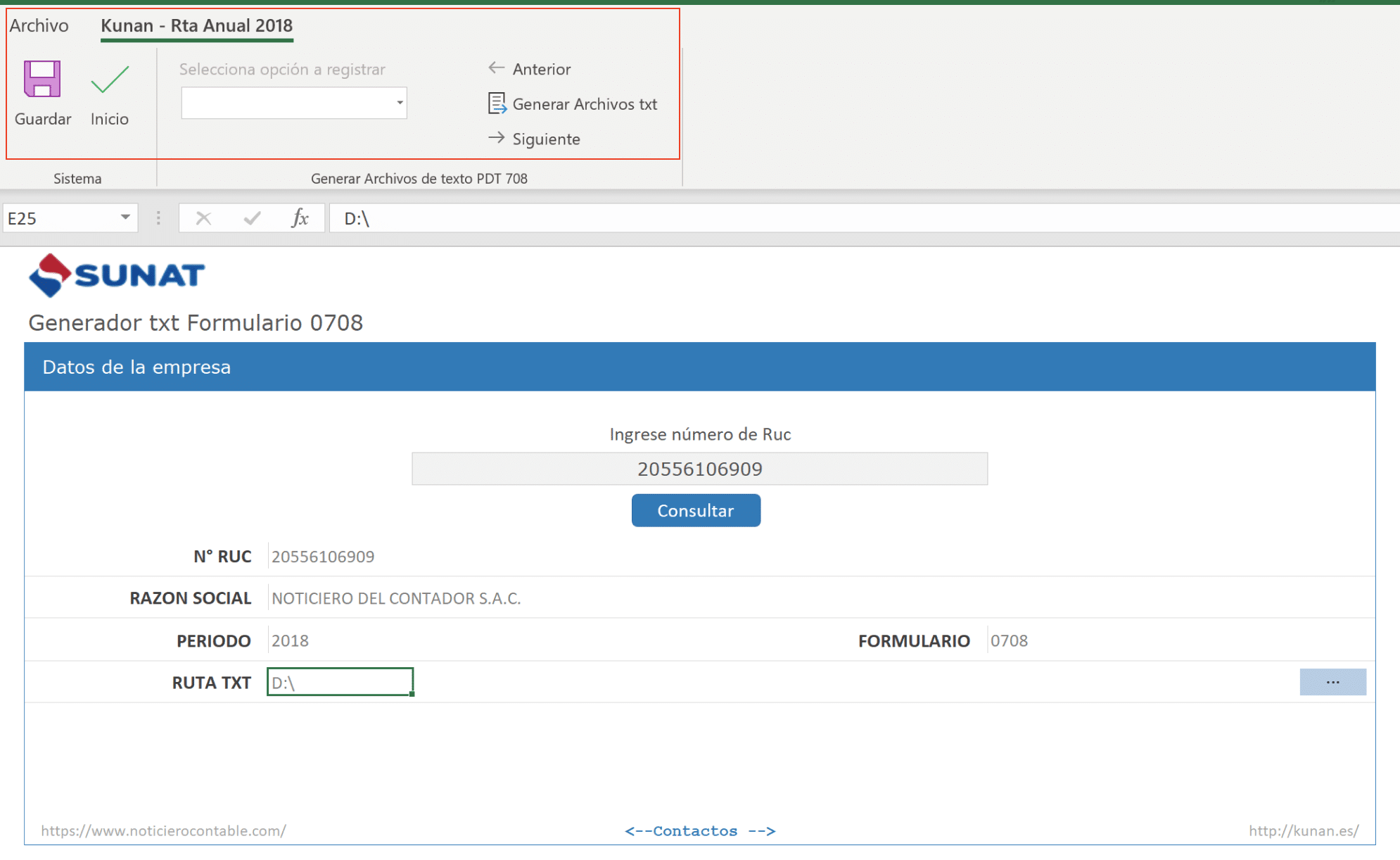
Task: Select the Kunan - Rta Anual 2018 tab
Action: [x=196, y=26]
